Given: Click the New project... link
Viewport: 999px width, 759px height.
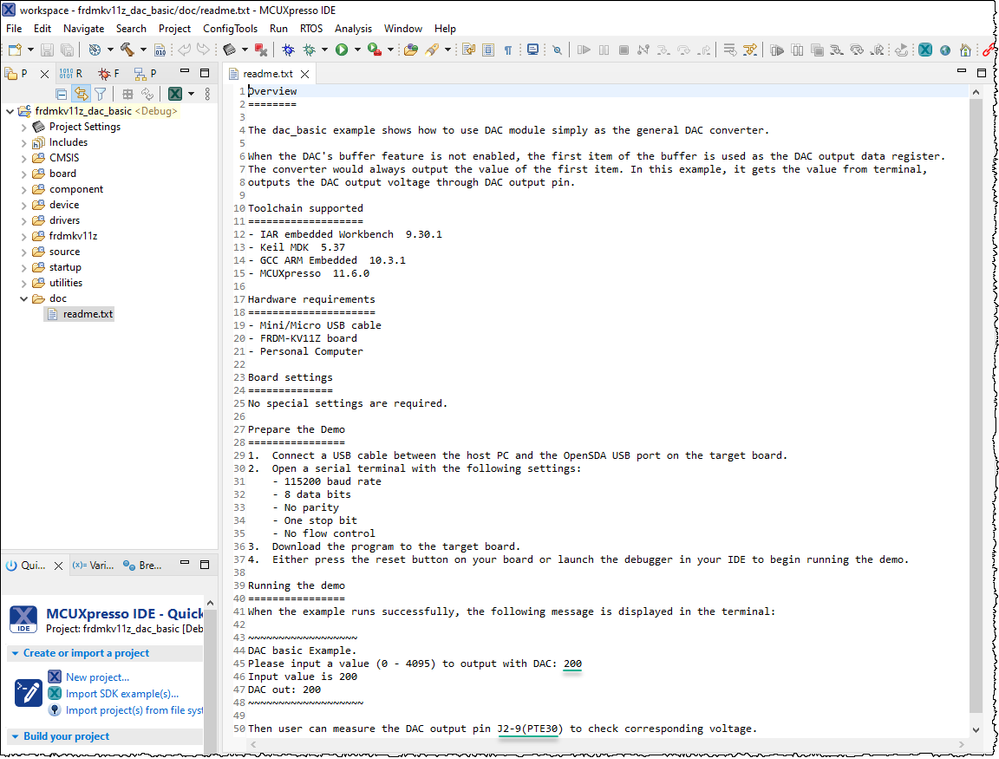Looking at the screenshot, I should [x=97, y=677].
